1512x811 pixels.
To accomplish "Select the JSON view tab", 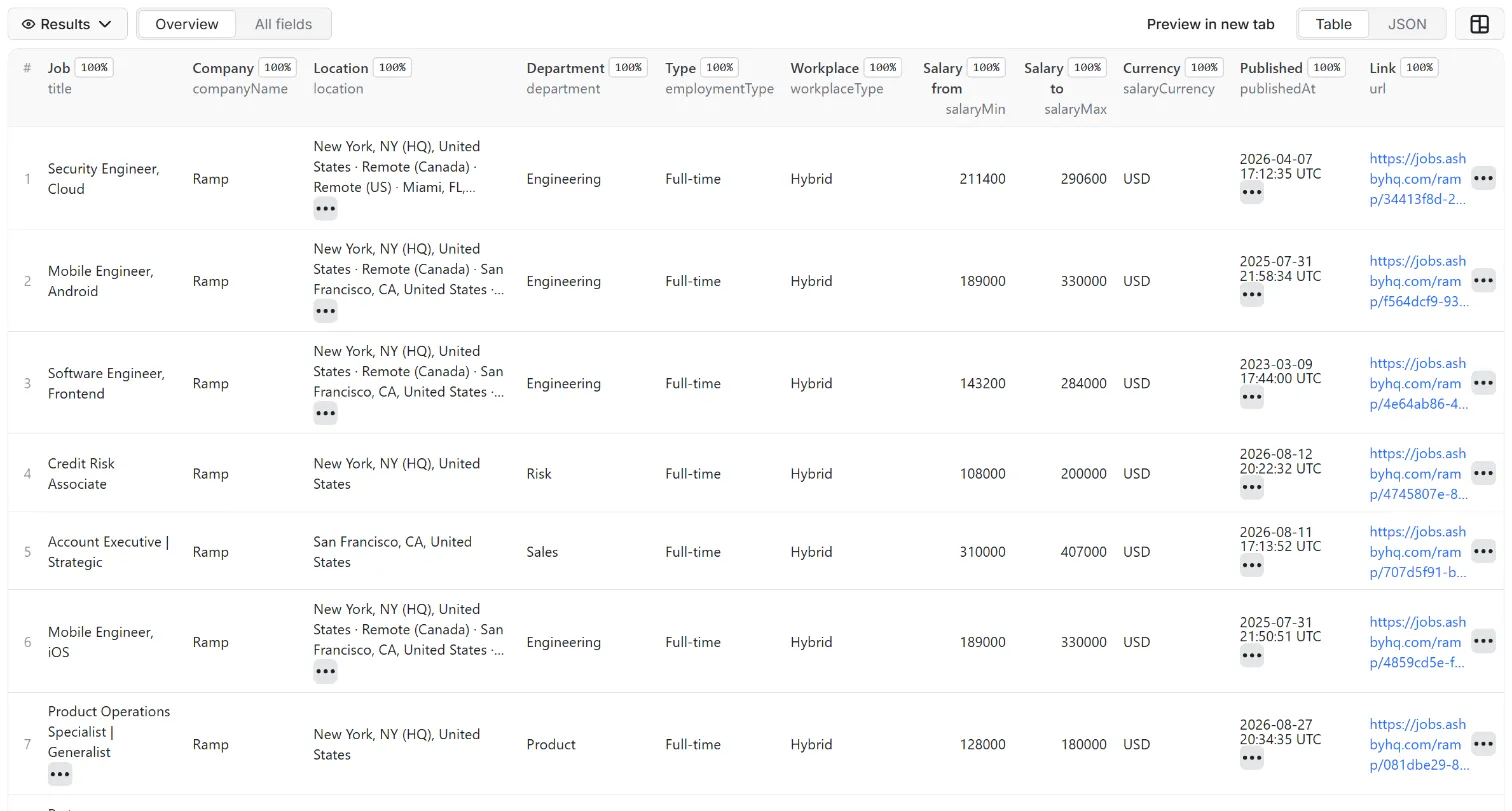I will tap(1407, 24).
